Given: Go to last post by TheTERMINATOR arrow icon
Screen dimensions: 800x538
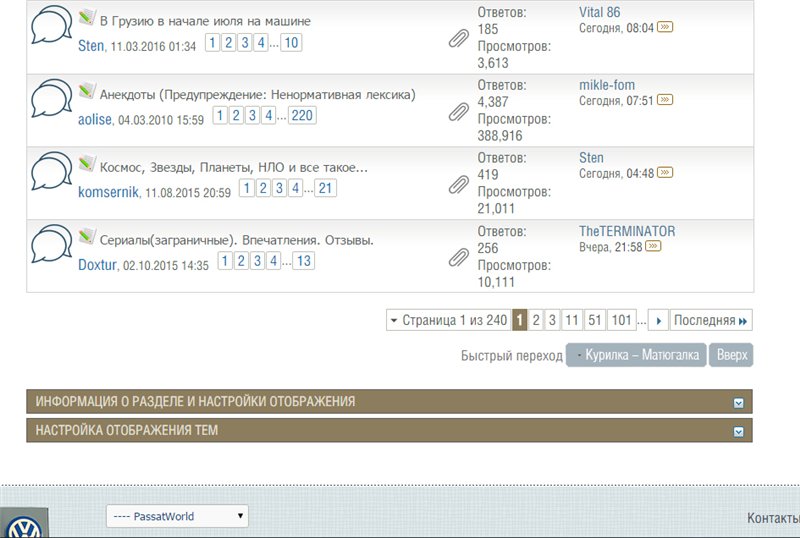Looking at the screenshot, I should [653, 247].
